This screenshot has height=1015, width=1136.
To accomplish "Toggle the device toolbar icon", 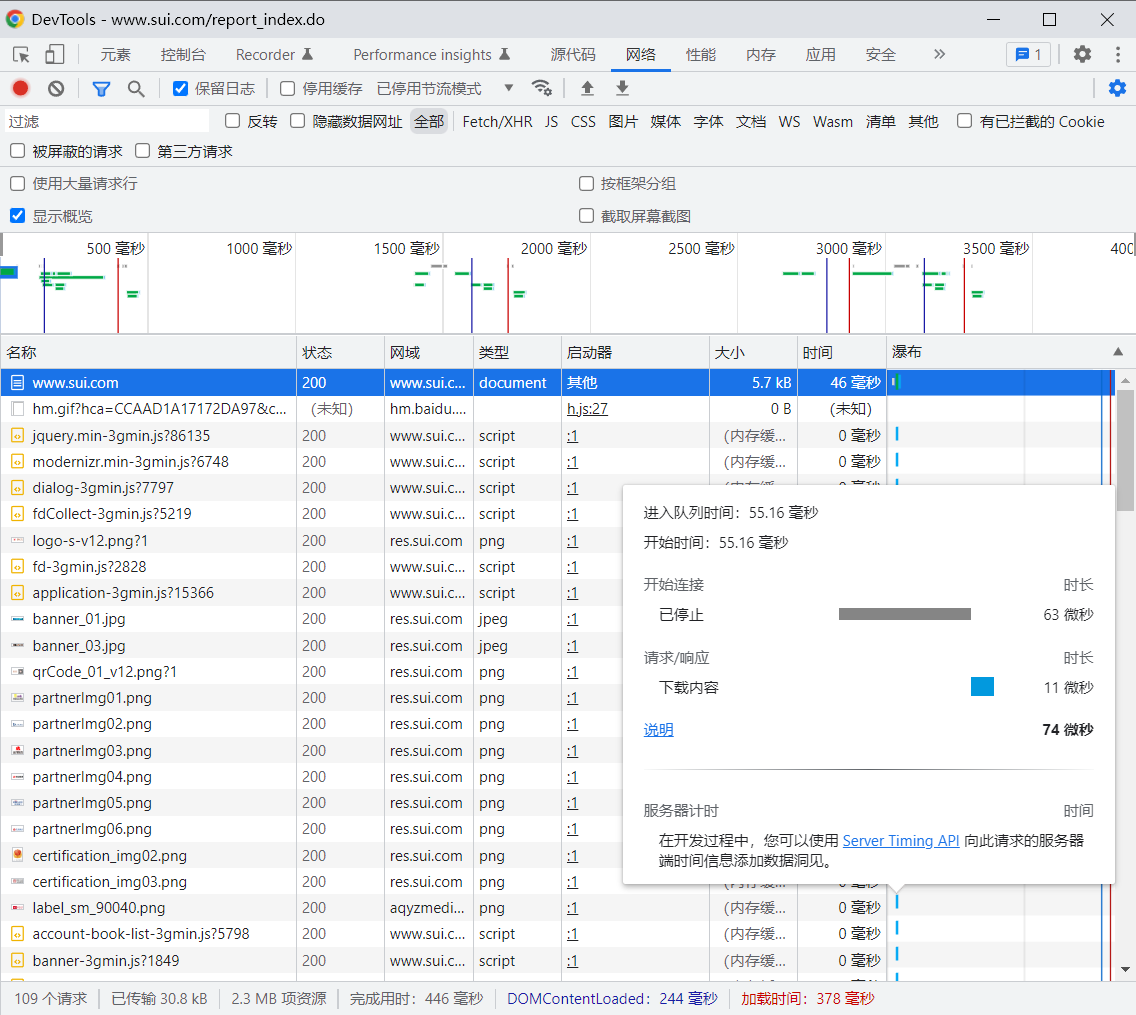I will pos(54,55).
